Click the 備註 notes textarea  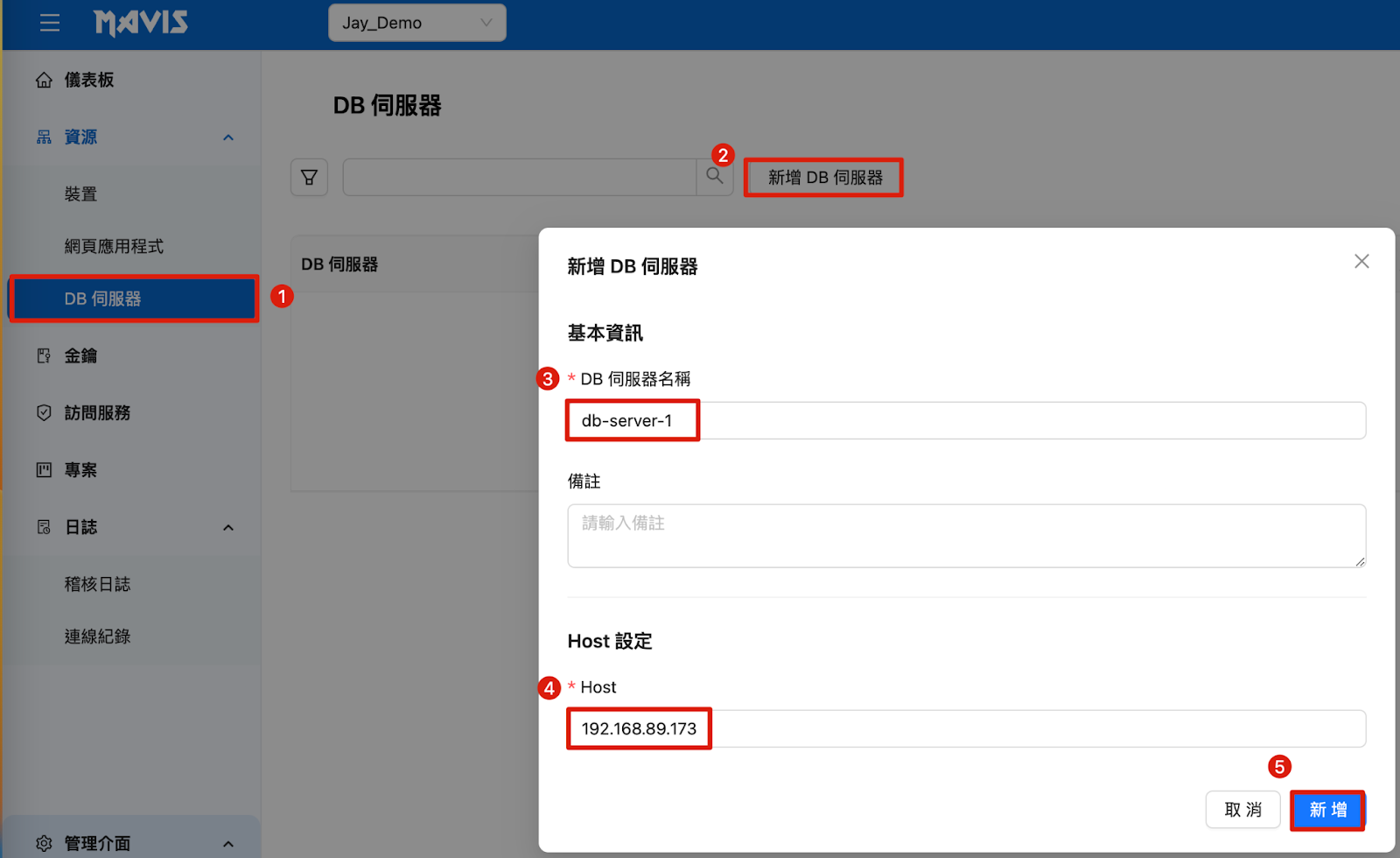pos(966,536)
